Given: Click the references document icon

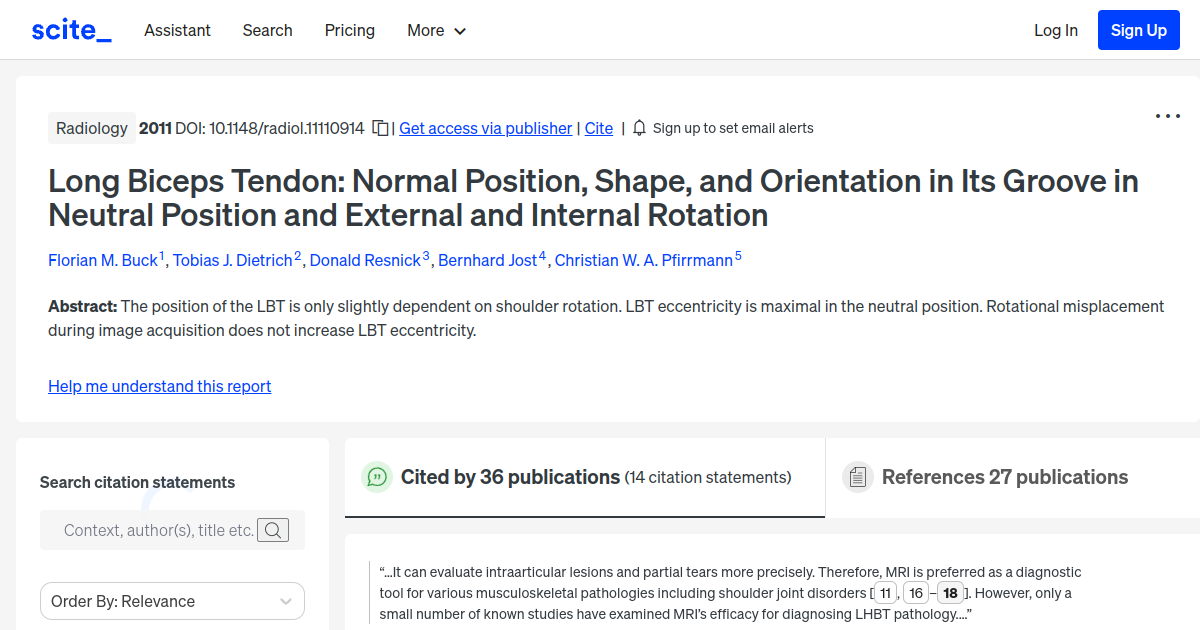Looking at the screenshot, I should tap(858, 477).
